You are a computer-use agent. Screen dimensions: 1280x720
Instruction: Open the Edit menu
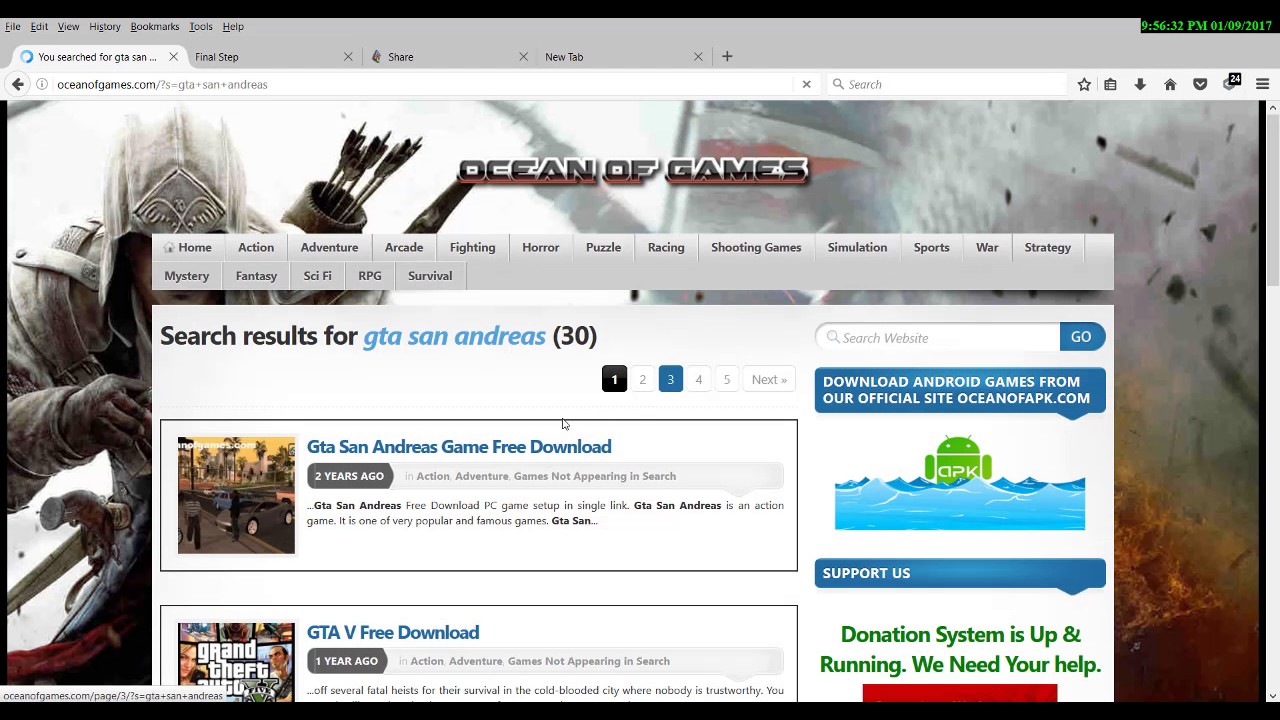(39, 27)
